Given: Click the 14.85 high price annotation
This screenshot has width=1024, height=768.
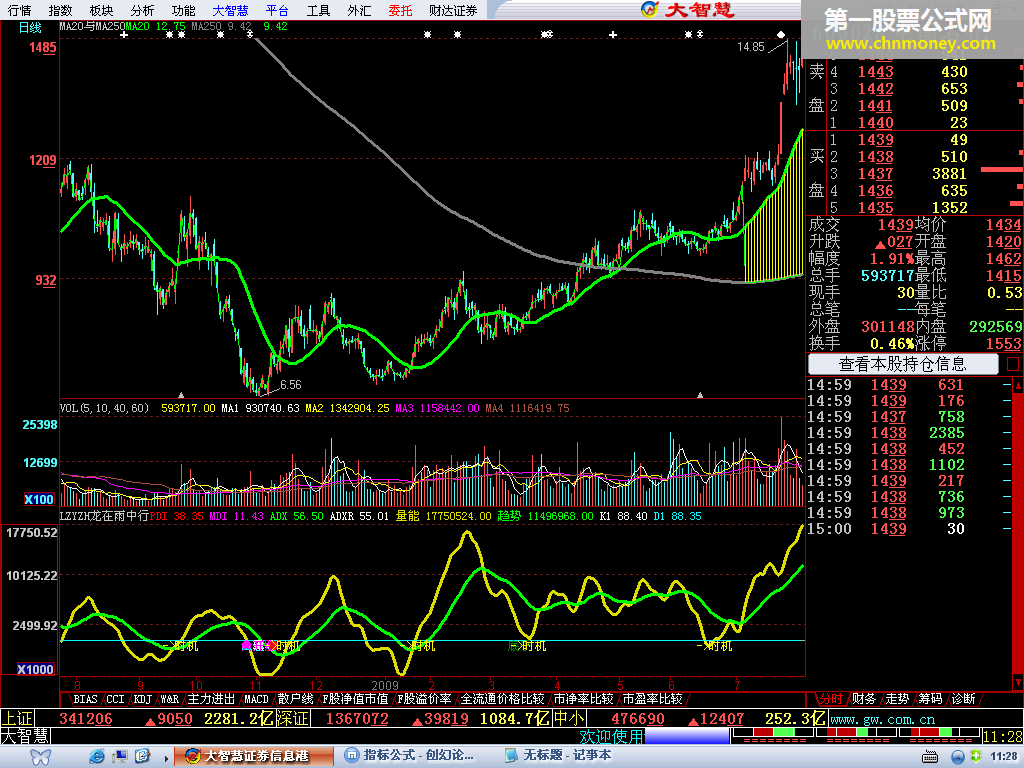Looking at the screenshot, I should tap(751, 47).
